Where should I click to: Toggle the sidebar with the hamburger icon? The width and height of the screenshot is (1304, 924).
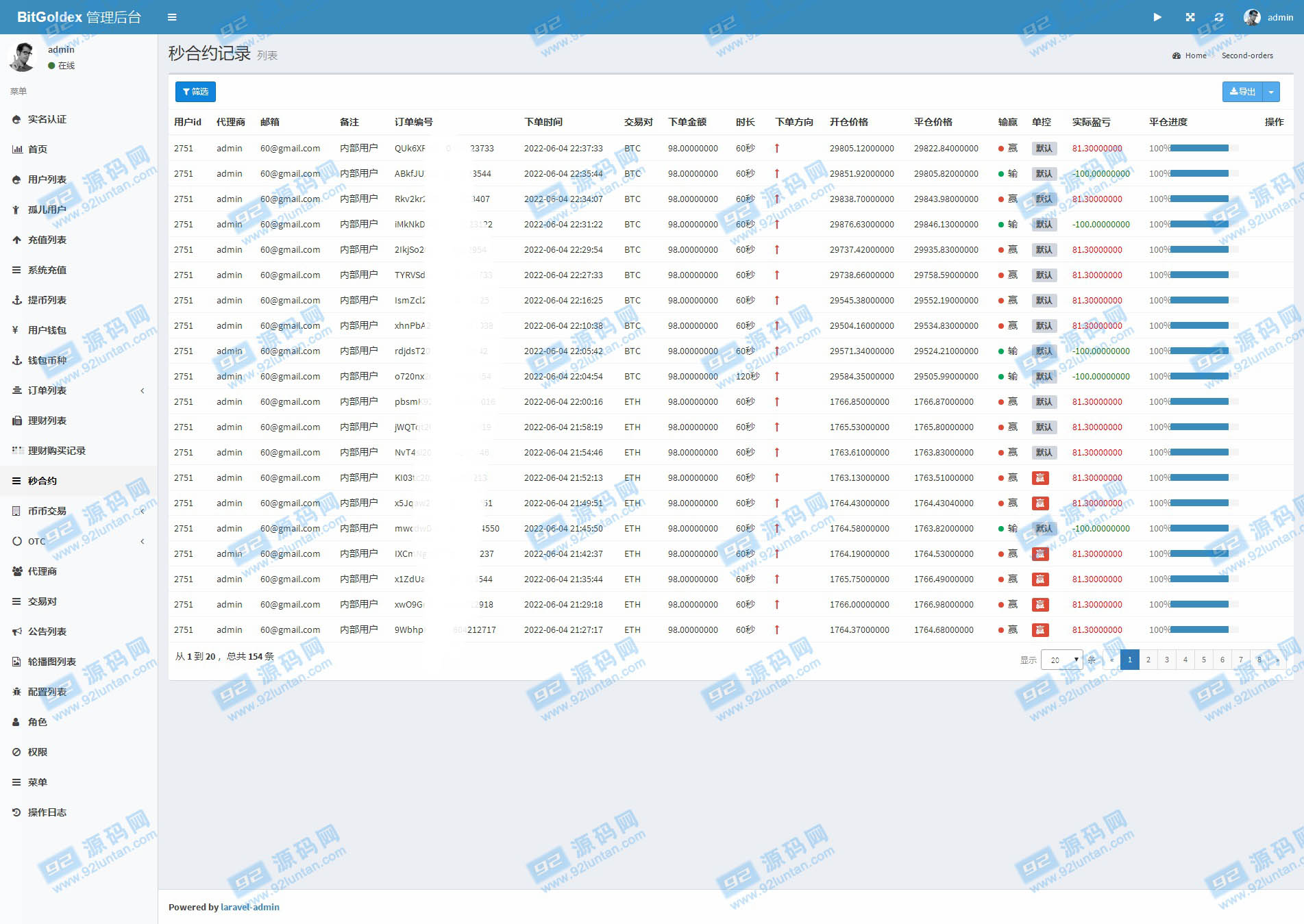click(172, 17)
